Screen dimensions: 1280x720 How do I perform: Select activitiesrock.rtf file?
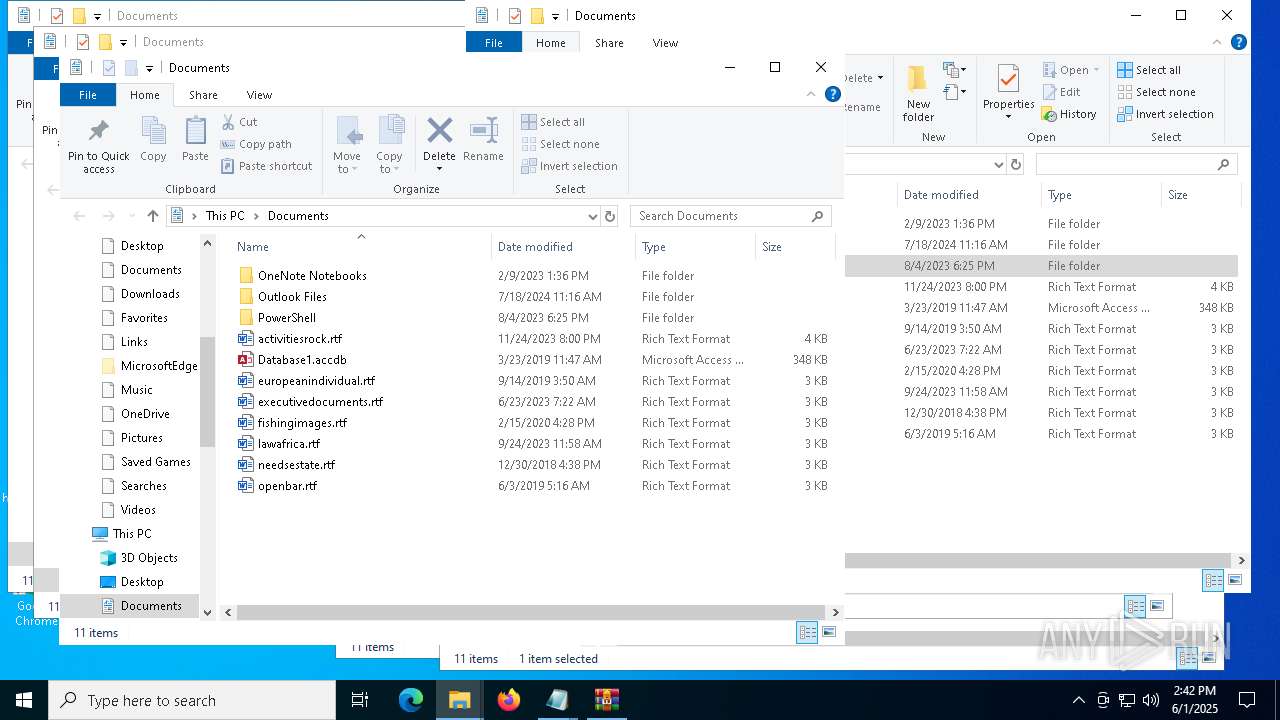300,339
